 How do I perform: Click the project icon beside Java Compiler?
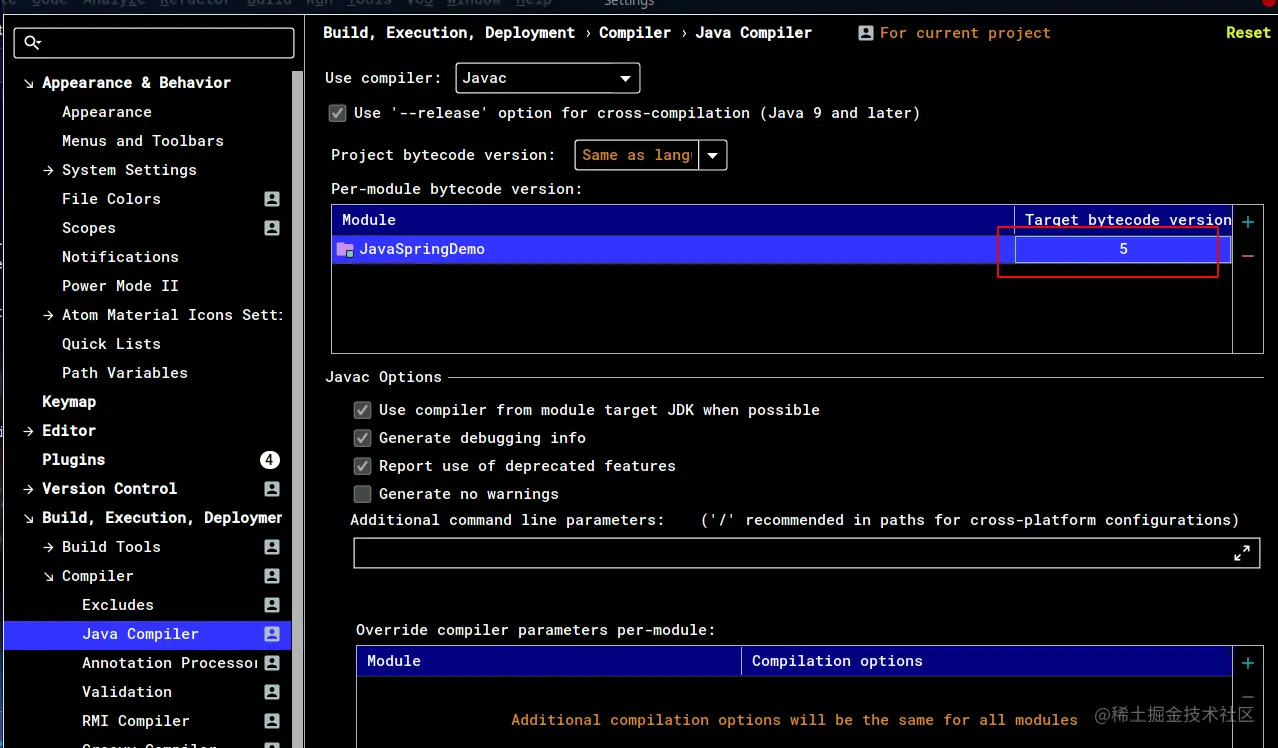[272, 634]
